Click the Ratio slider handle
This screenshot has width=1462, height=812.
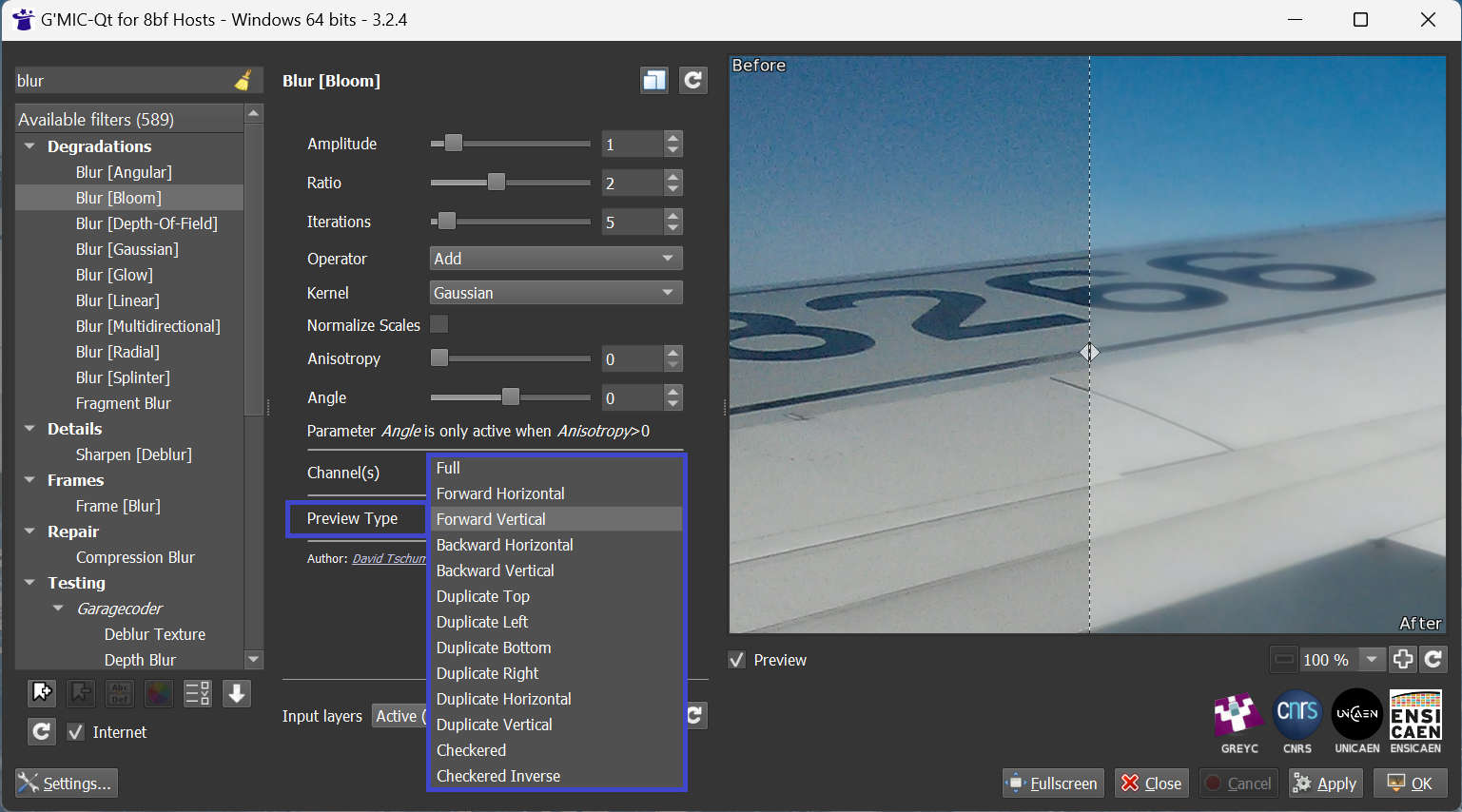[497, 183]
